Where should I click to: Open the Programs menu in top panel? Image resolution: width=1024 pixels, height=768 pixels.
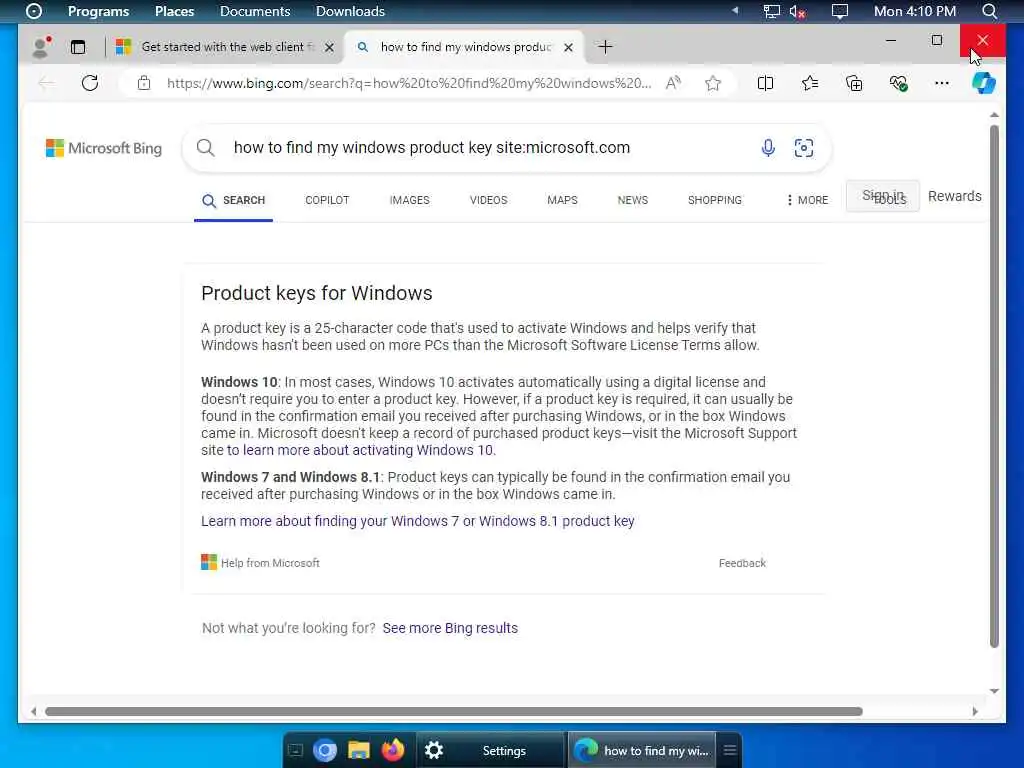pyautogui.click(x=99, y=11)
